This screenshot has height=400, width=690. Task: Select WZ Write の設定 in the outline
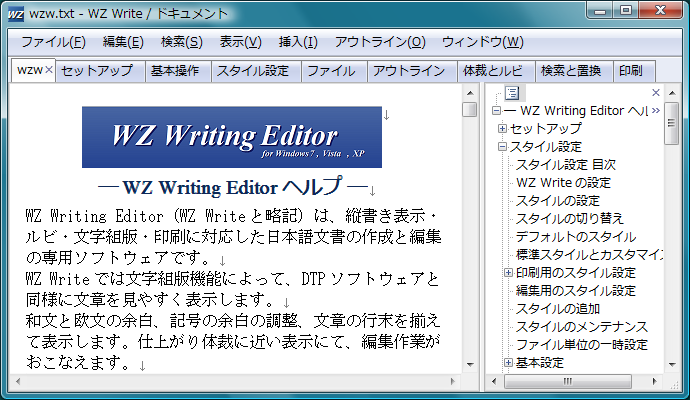564,183
